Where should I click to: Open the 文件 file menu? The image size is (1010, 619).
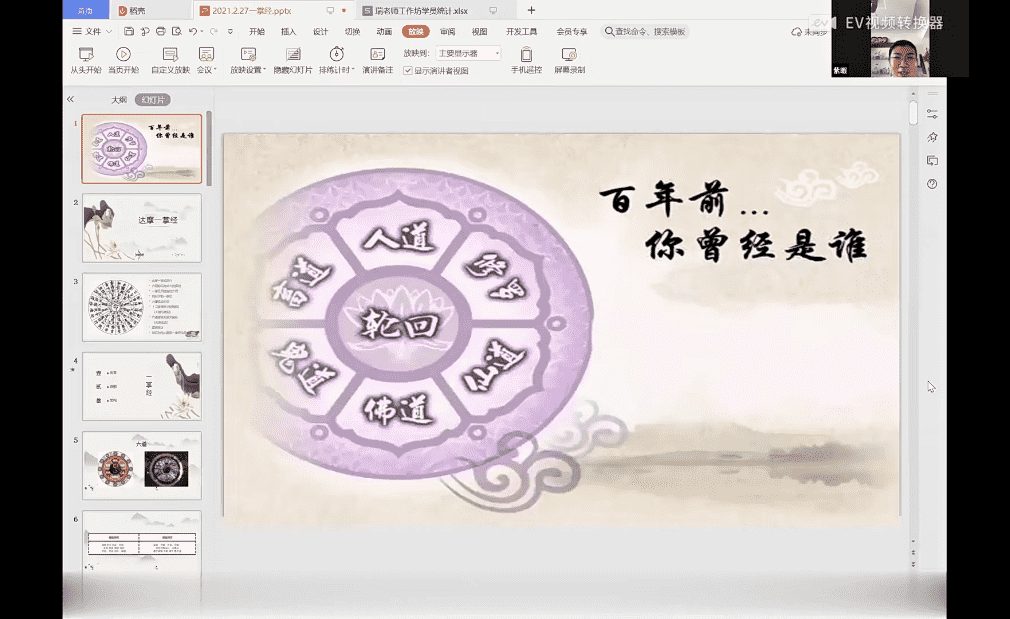click(x=90, y=31)
